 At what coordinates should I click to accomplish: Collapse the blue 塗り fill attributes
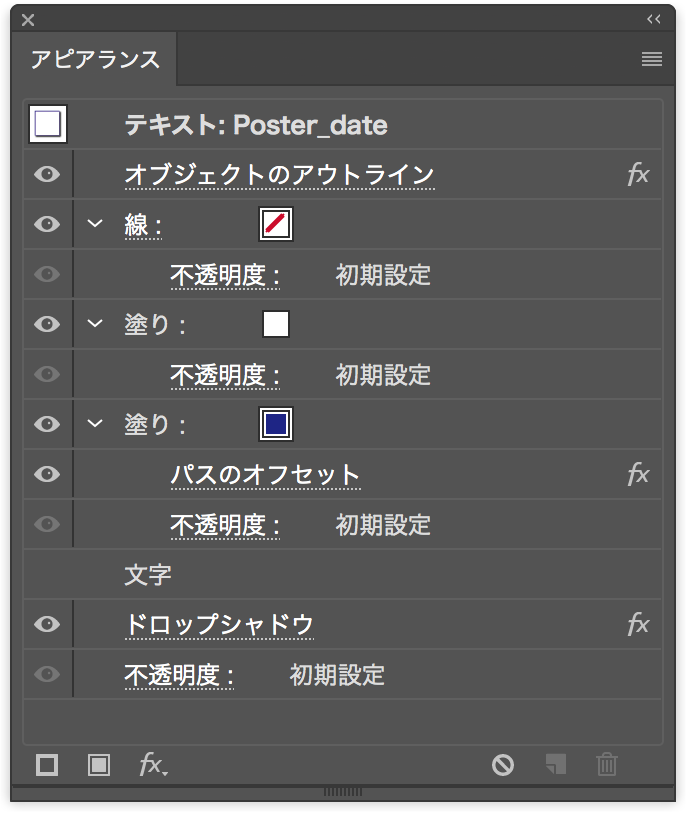pos(95,424)
